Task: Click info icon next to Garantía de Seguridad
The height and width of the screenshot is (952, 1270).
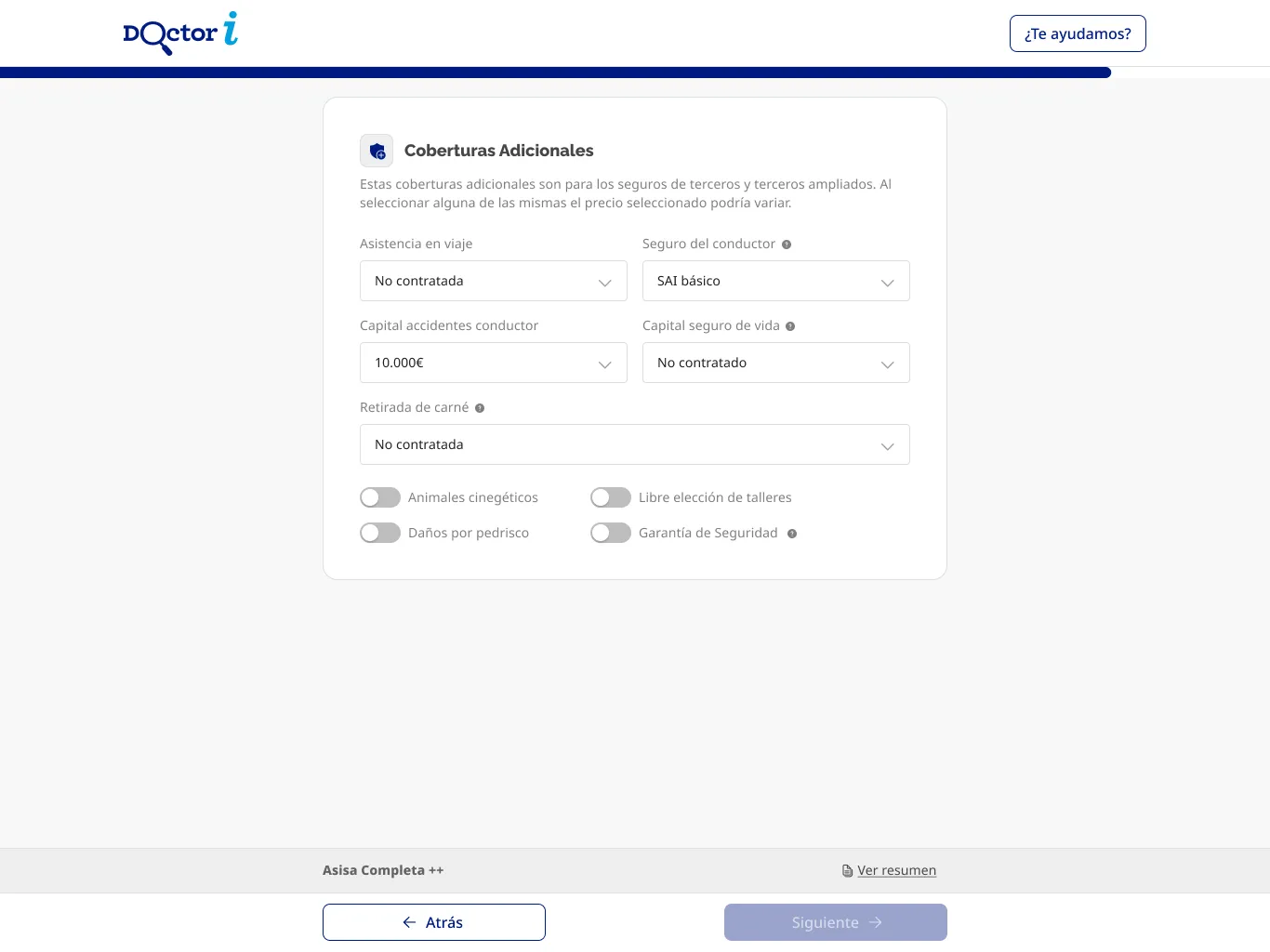Action: 792,534
